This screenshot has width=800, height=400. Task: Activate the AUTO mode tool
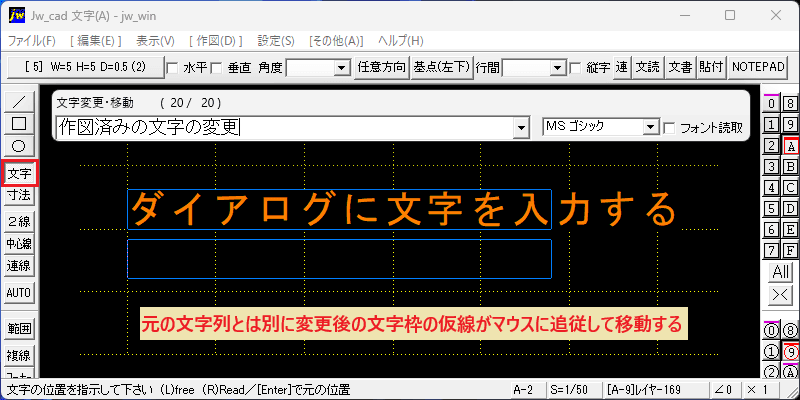pos(19,293)
